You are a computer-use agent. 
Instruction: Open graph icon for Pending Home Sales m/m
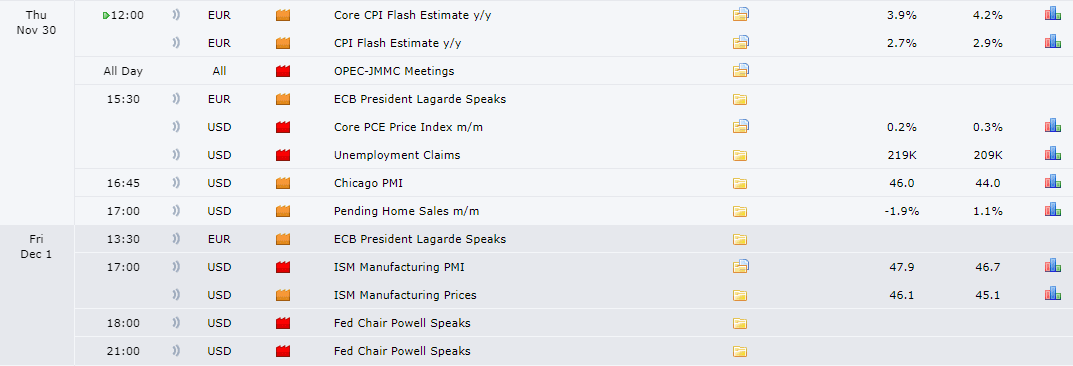(x=1052, y=211)
